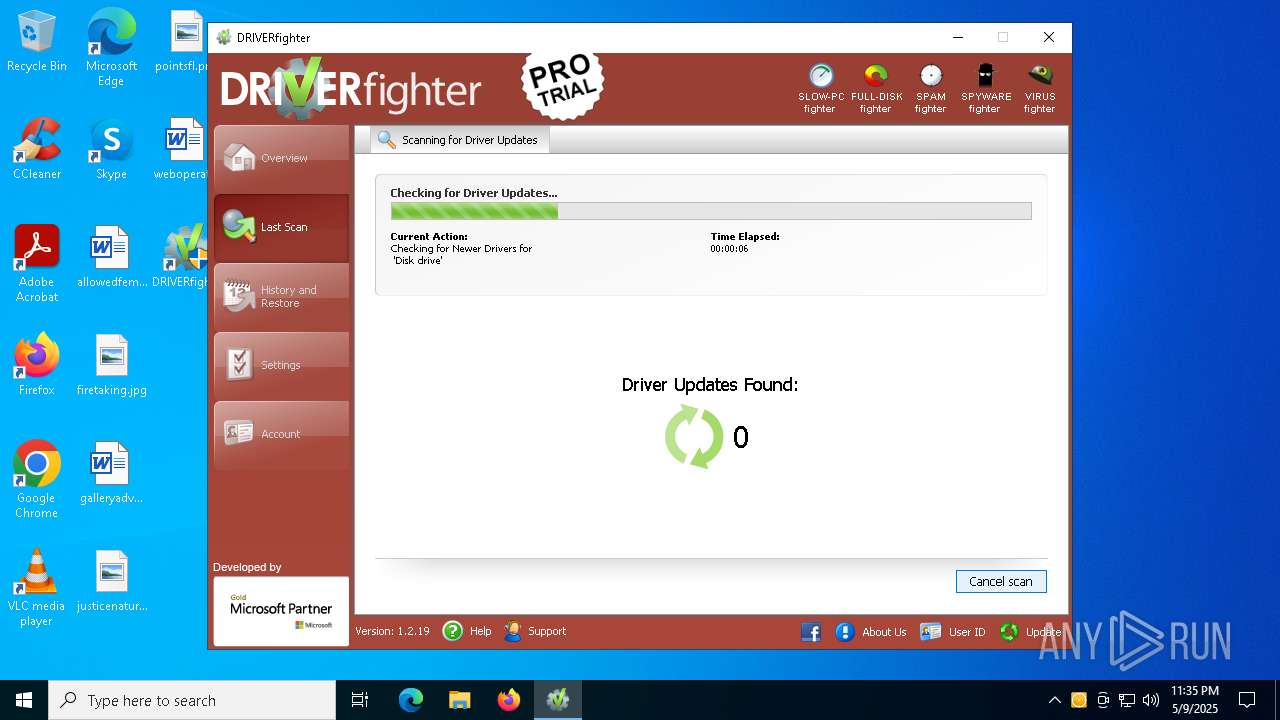The image size is (1280, 720).
Task: Open About Us info
Action: pos(884,632)
